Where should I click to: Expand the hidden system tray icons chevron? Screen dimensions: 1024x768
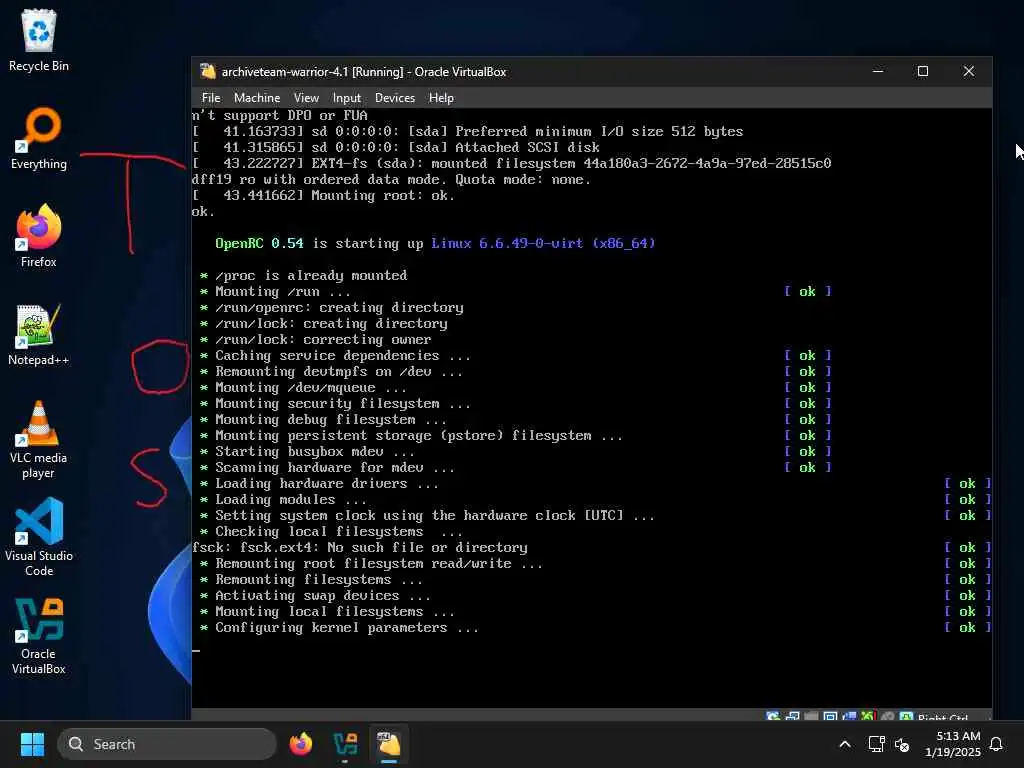[844, 744]
